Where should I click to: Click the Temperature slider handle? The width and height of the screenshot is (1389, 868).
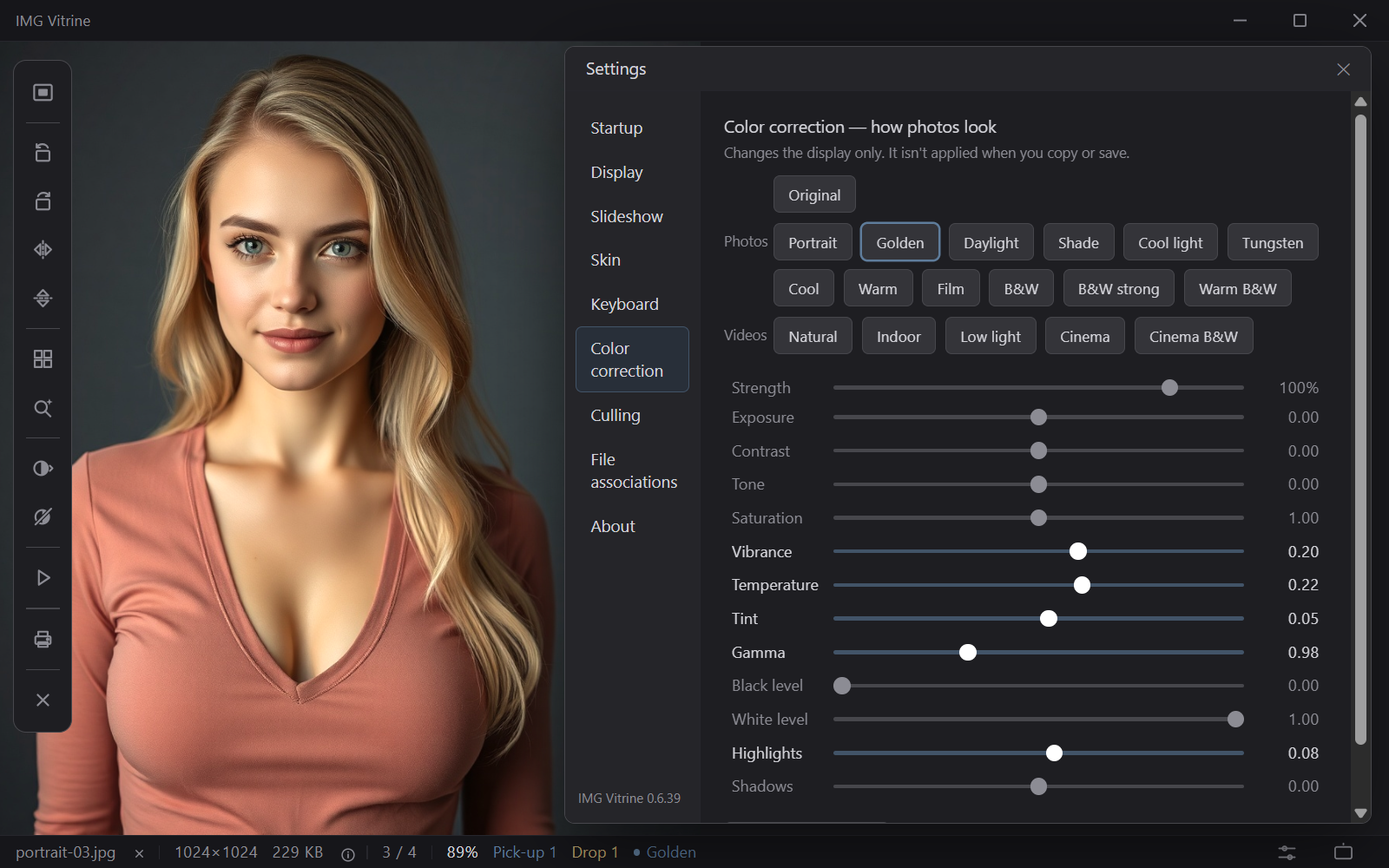(1082, 585)
